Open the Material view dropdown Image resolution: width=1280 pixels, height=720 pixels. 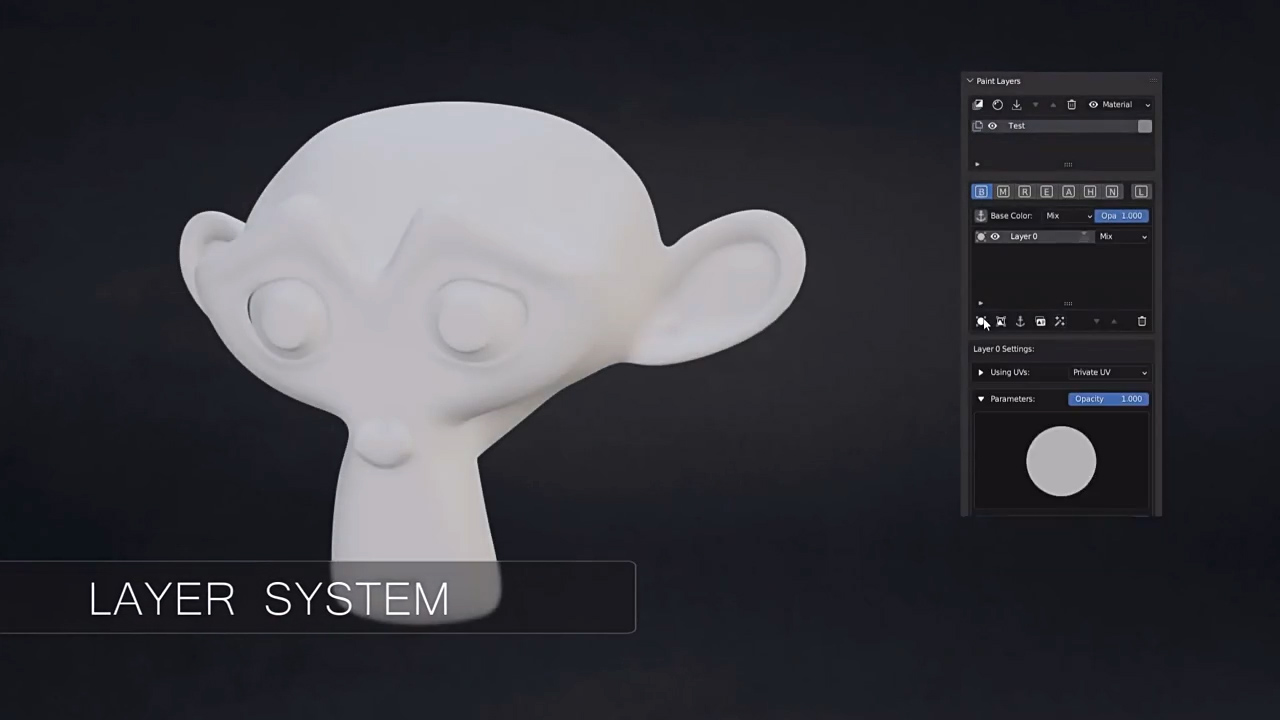pos(1120,105)
